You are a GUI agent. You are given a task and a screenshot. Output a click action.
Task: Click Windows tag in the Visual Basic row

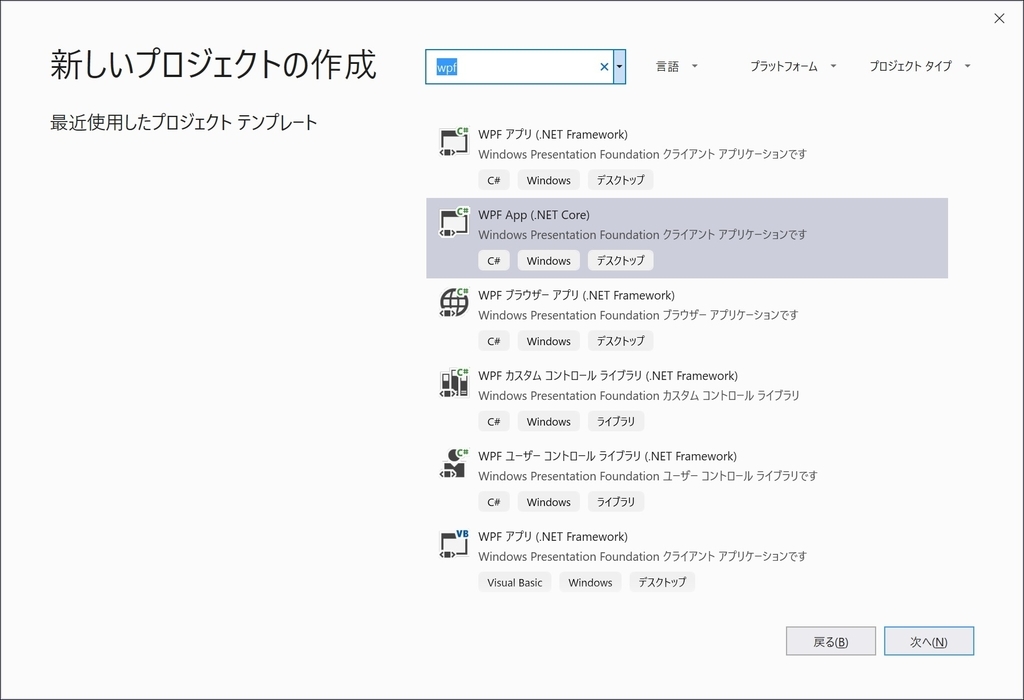[x=590, y=582]
